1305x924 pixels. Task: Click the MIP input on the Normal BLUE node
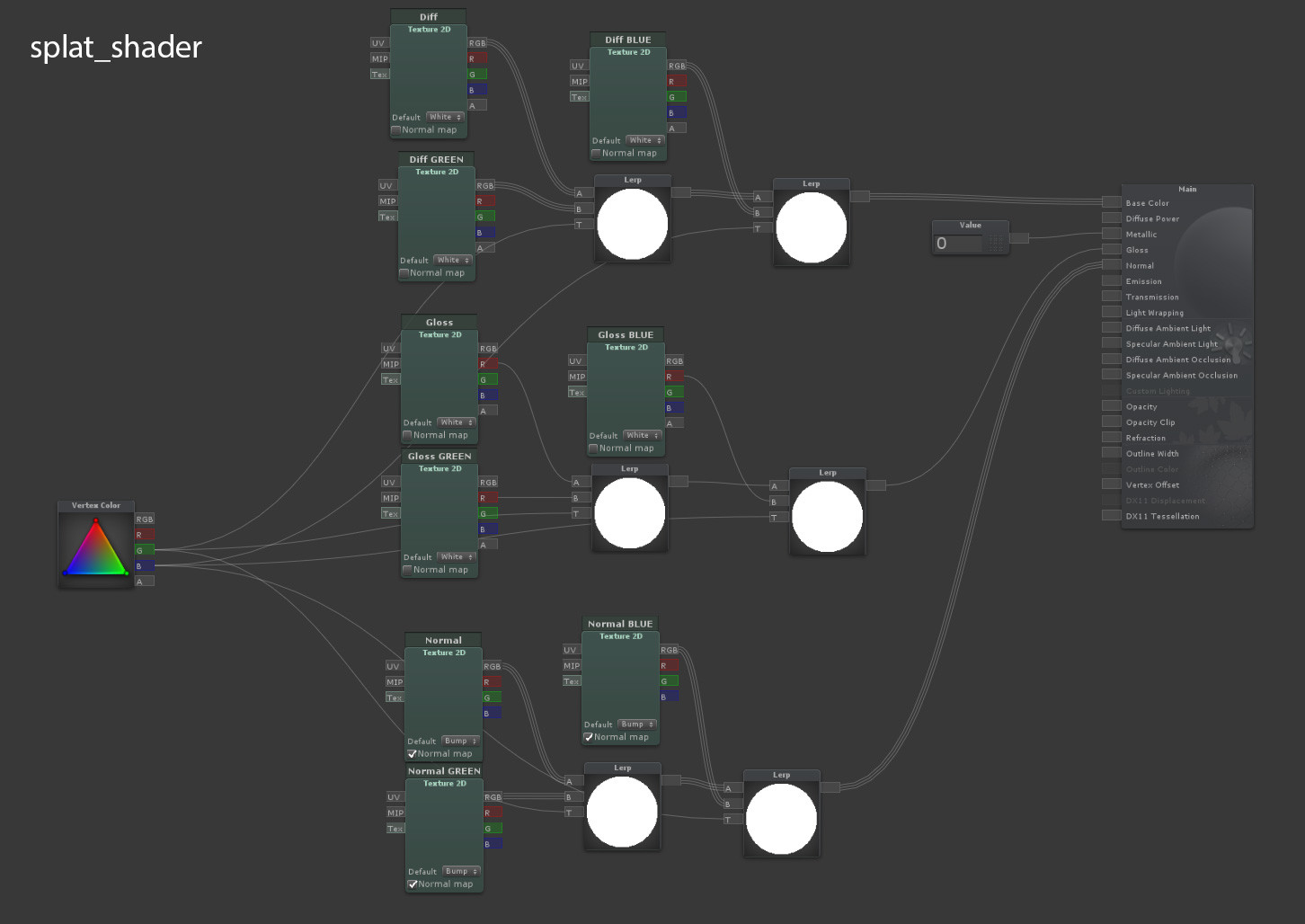coord(572,665)
